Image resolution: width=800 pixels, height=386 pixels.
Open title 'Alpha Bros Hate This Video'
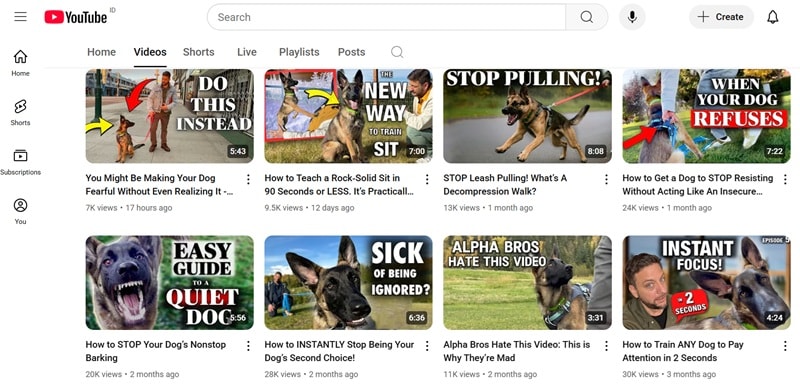pos(516,351)
